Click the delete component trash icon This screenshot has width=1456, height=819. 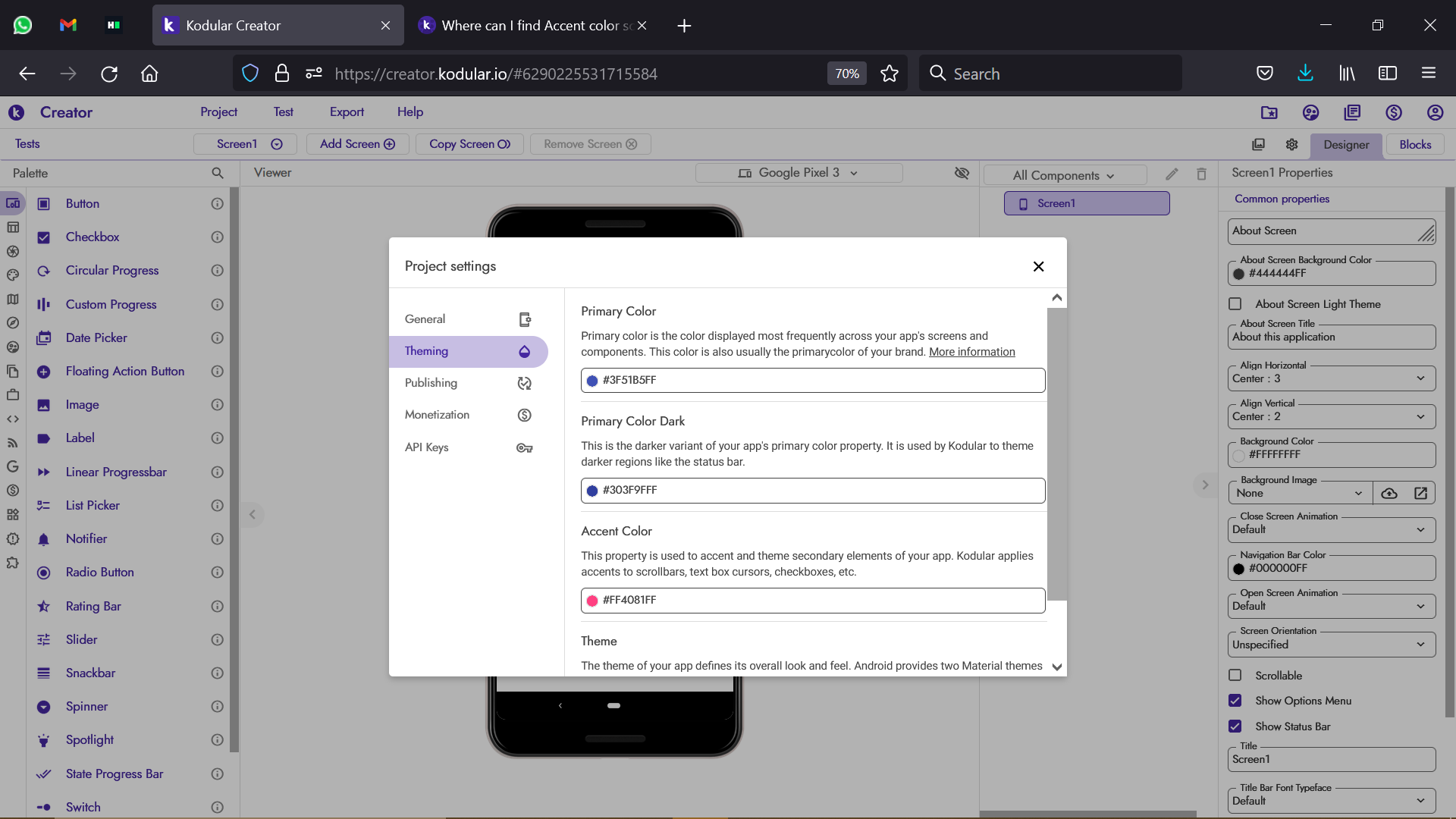pyautogui.click(x=1201, y=174)
